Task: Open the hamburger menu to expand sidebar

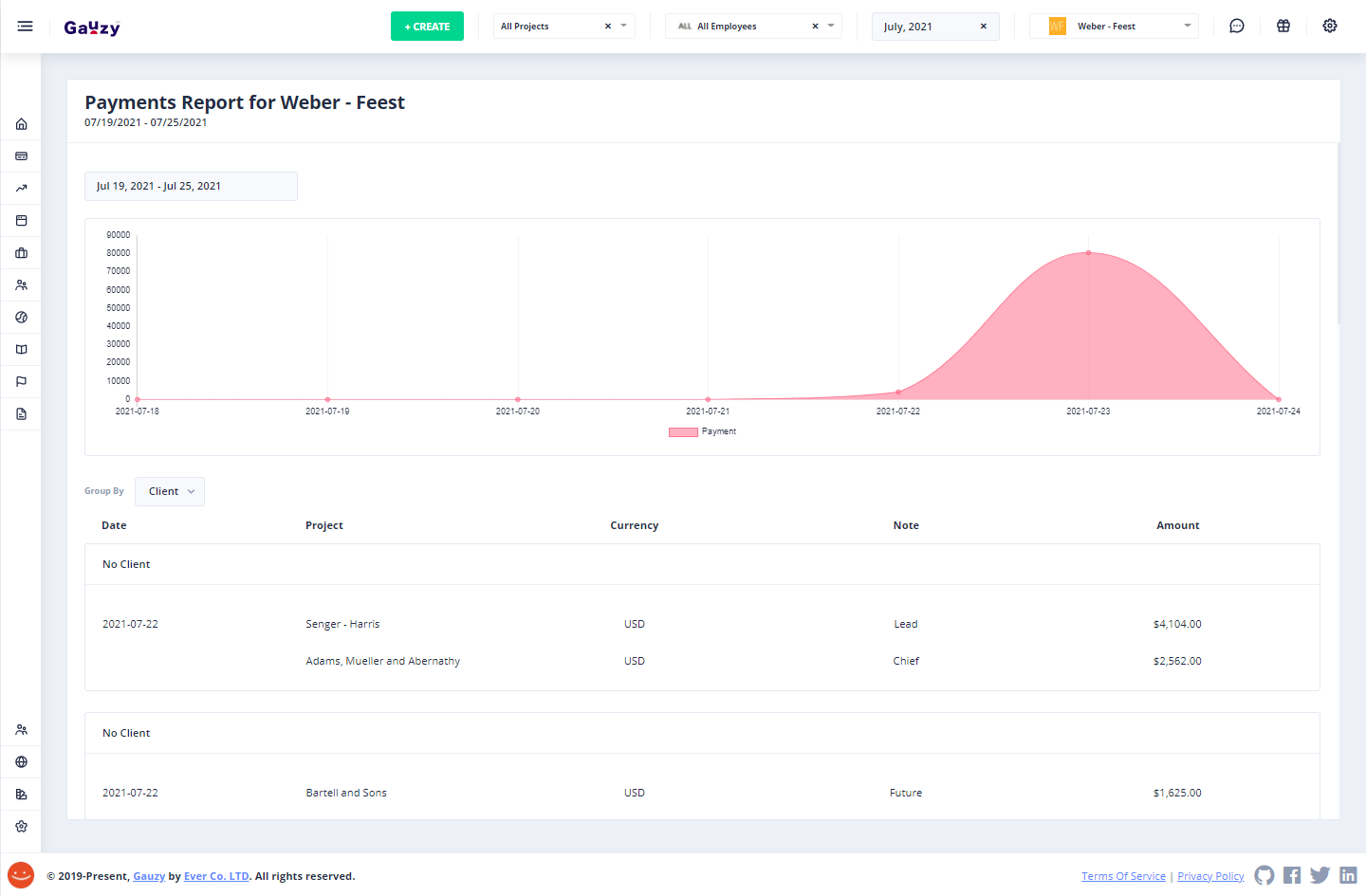Action: [25, 27]
